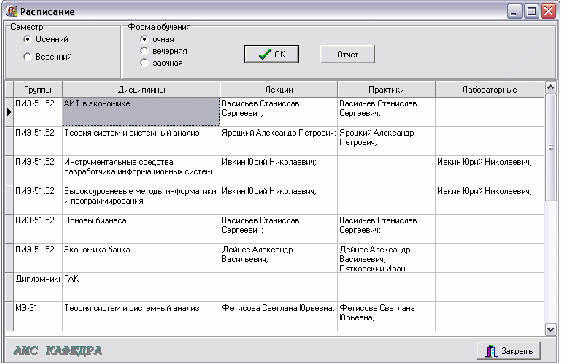Click the current-row arrow indicator in first row
The image size is (561, 364).
pyautogui.click(x=9, y=112)
